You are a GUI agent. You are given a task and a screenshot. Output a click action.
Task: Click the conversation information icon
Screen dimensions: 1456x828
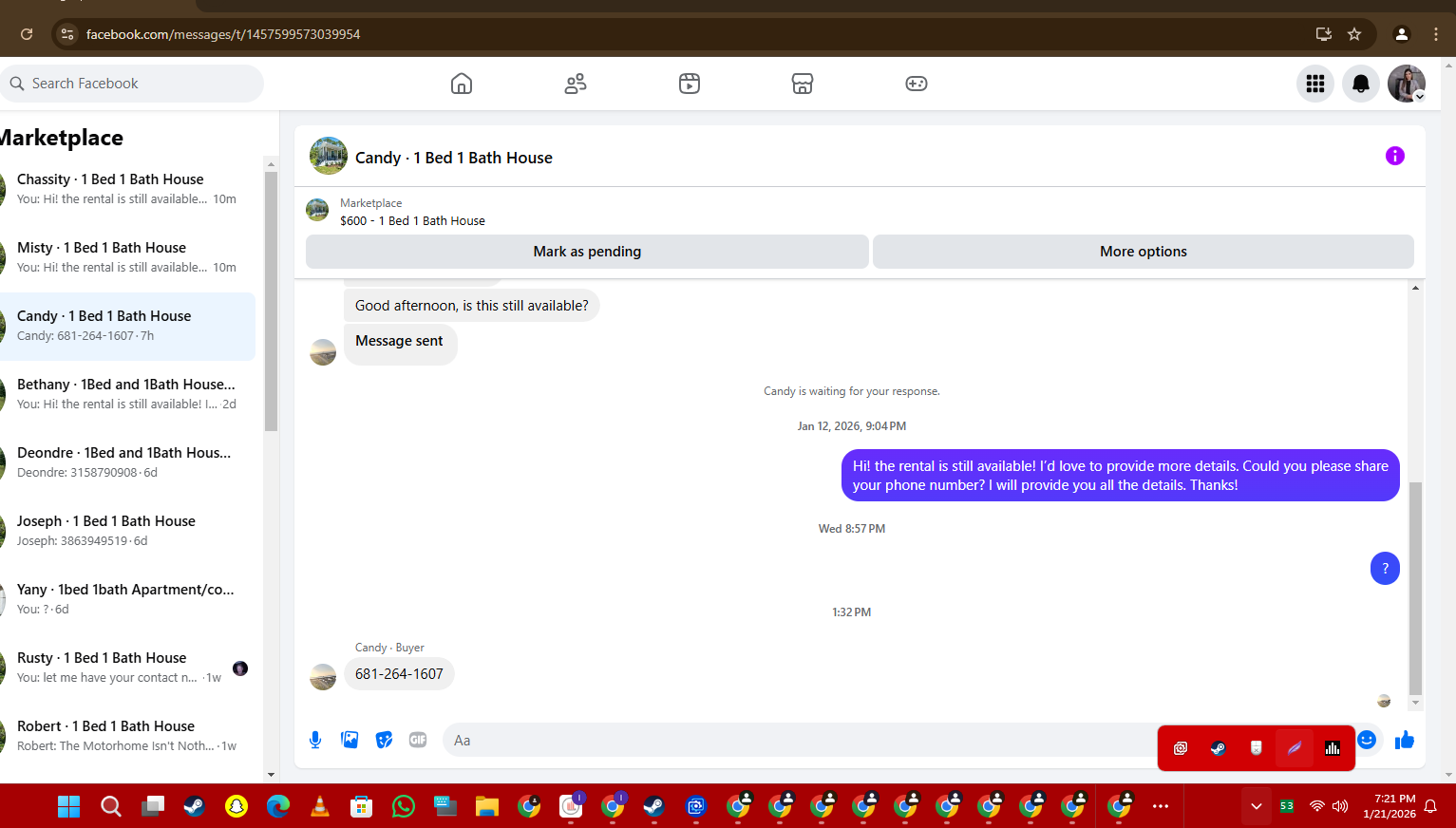1395,156
